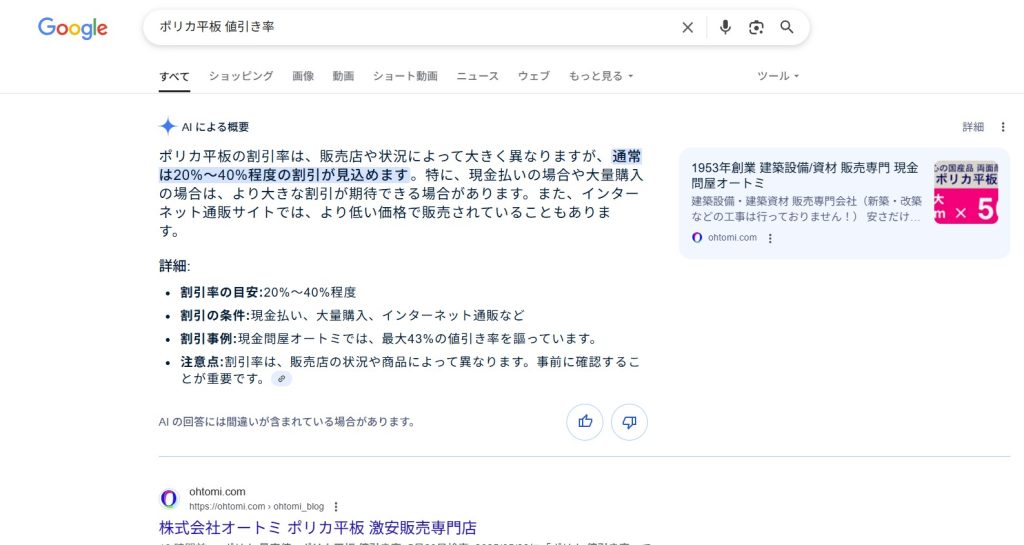Screen dimensions: 1024x545
Task: Switch to ショート動画 tab
Action: (405, 76)
